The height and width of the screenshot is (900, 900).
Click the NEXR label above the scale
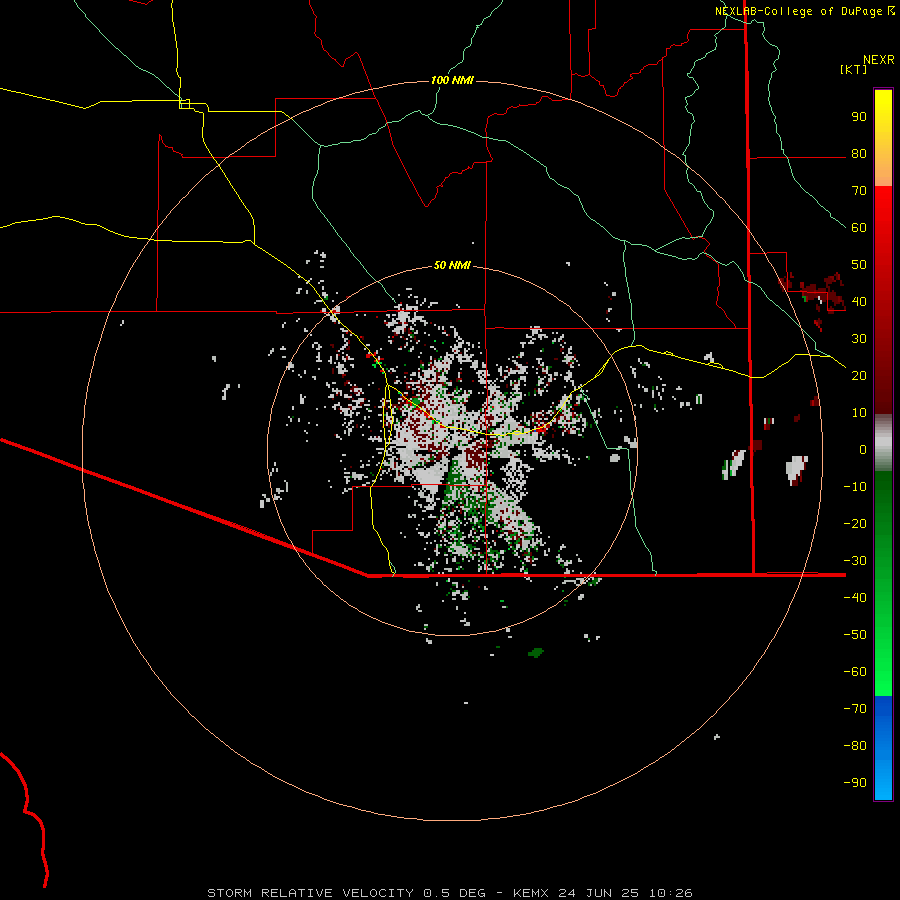tap(879, 60)
